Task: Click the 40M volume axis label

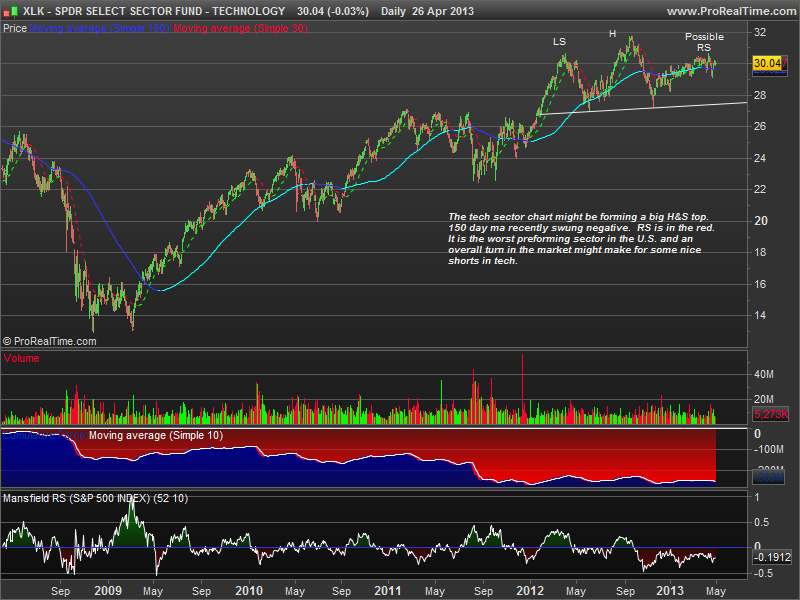Action: coord(764,374)
